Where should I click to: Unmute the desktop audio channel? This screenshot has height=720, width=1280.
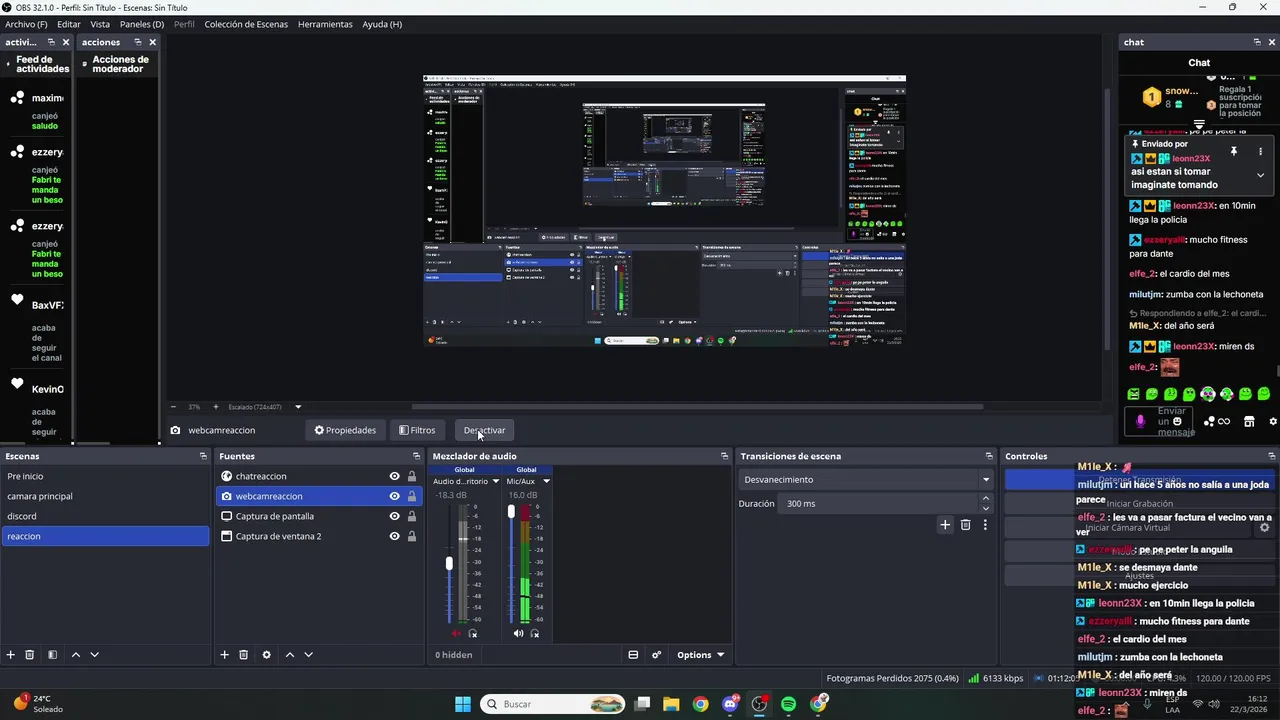point(456,633)
